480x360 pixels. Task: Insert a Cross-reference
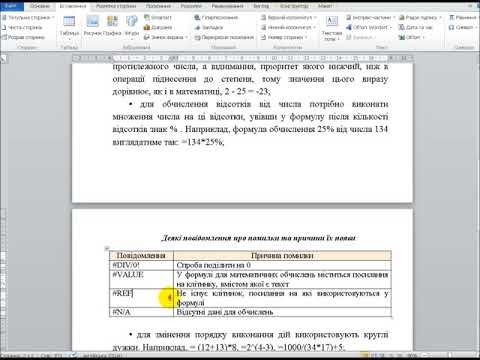pyautogui.click(x=224, y=37)
